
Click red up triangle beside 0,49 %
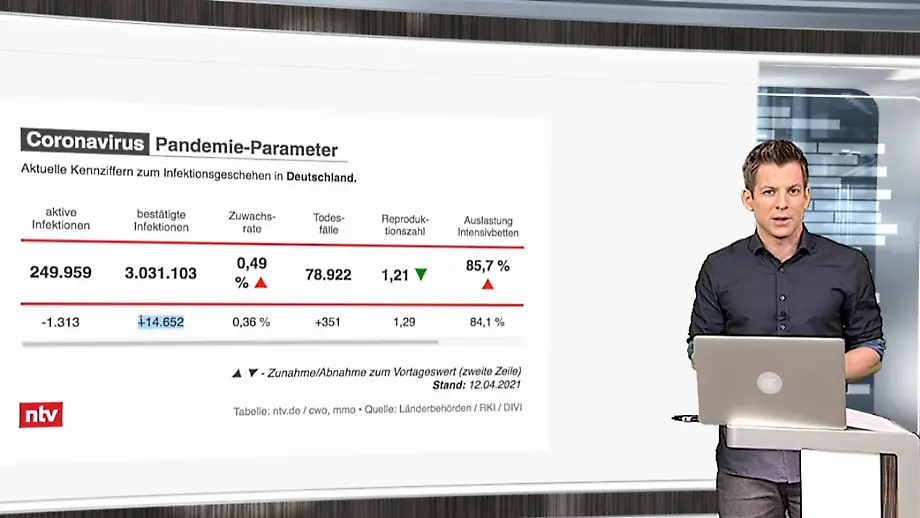pyautogui.click(x=261, y=283)
